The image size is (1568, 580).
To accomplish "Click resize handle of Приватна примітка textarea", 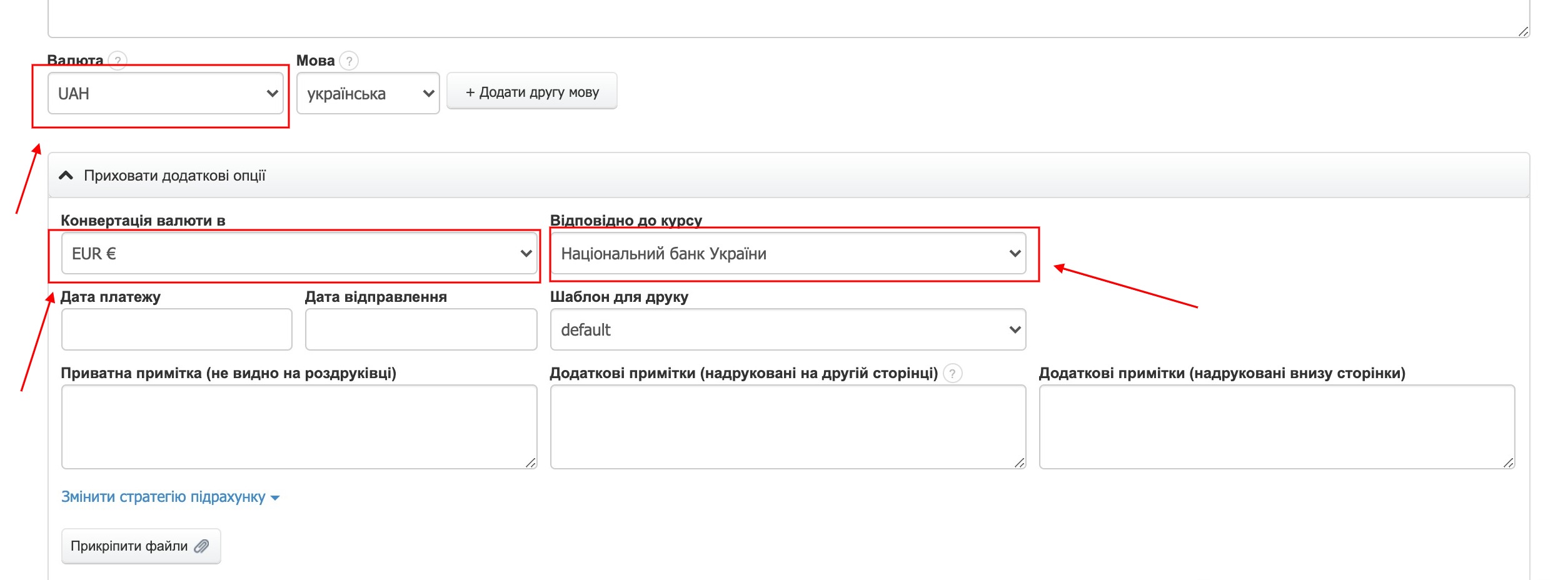I will (531, 462).
